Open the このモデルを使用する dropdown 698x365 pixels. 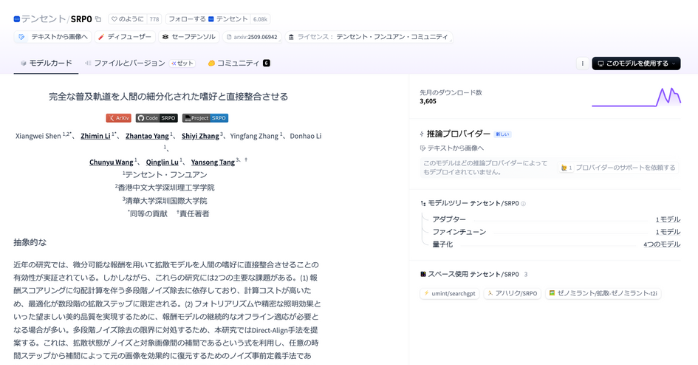pyautogui.click(x=636, y=63)
